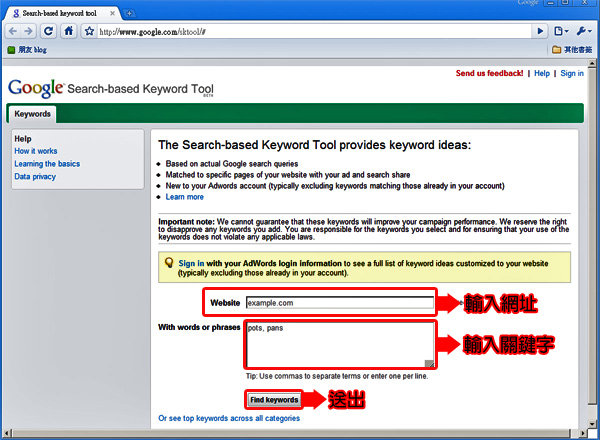Click the Go play arrow beside address bar
The height and width of the screenshot is (440, 600).
coord(540,31)
